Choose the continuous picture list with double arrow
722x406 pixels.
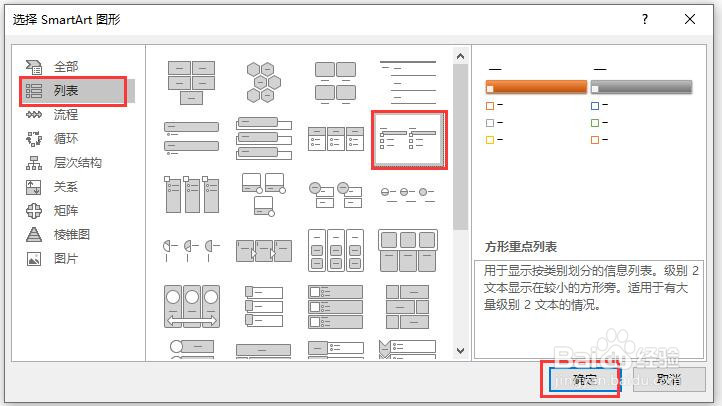tap(192, 306)
